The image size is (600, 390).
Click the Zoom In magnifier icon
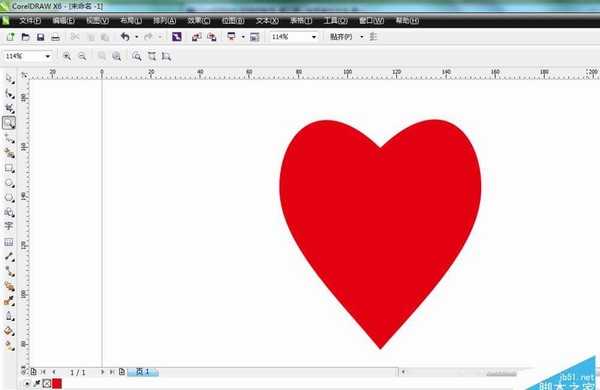(67, 56)
